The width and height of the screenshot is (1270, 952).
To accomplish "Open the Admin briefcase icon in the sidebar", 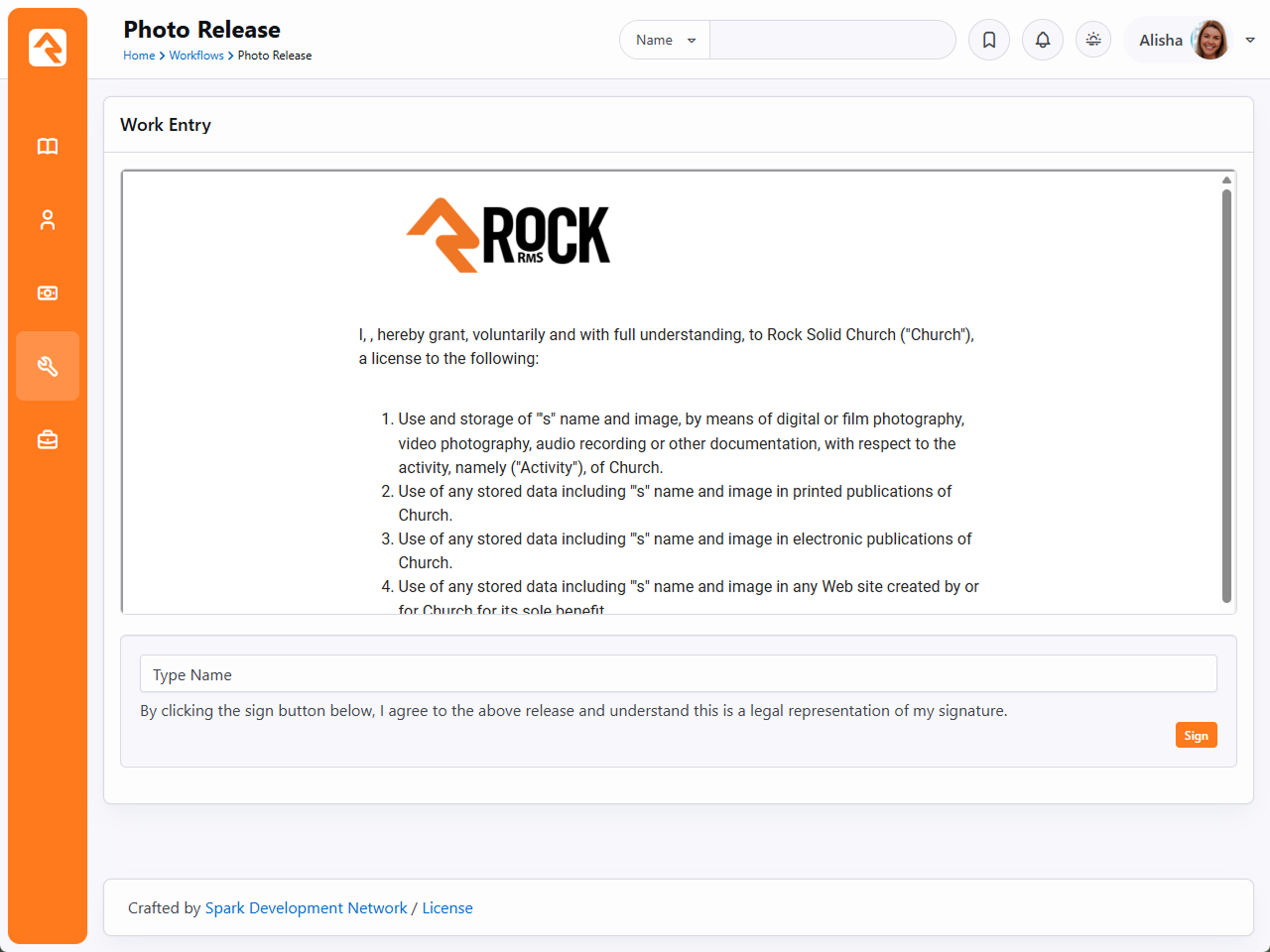I will [48, 439].
